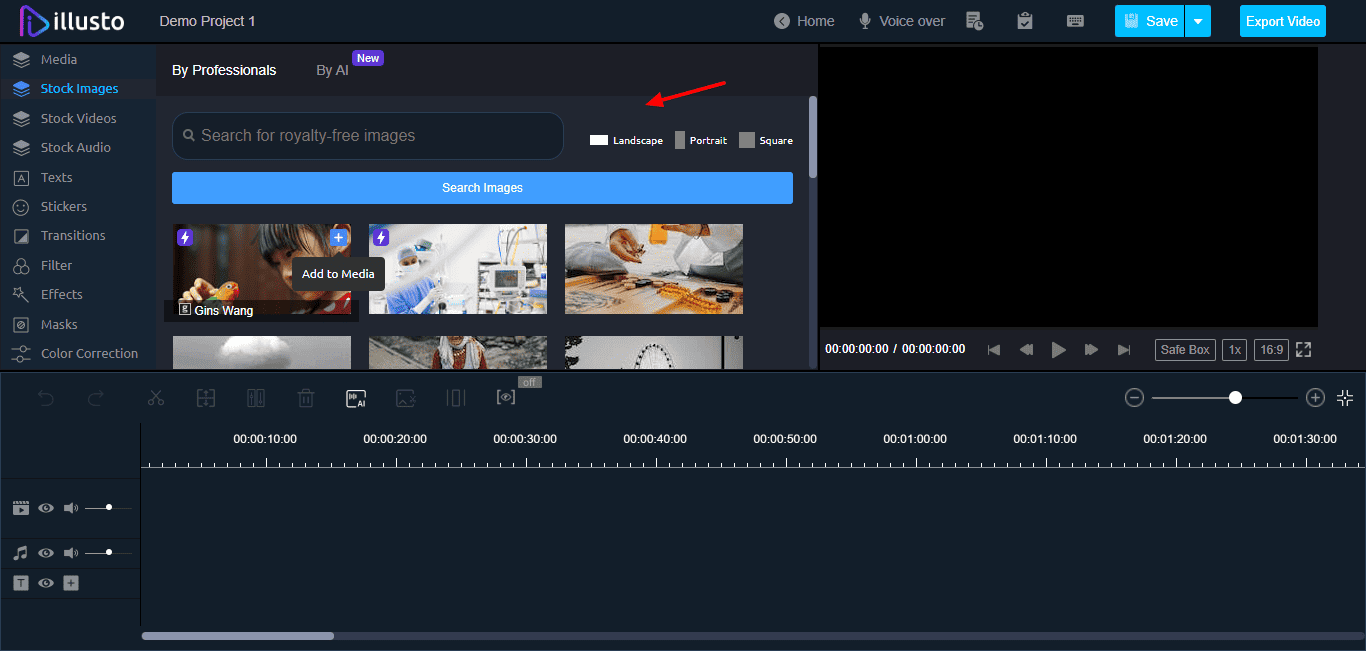Expand the Save dropdown arrow
The image size is (1366, 651).
pyautogui.click(x=1198, y=21)
